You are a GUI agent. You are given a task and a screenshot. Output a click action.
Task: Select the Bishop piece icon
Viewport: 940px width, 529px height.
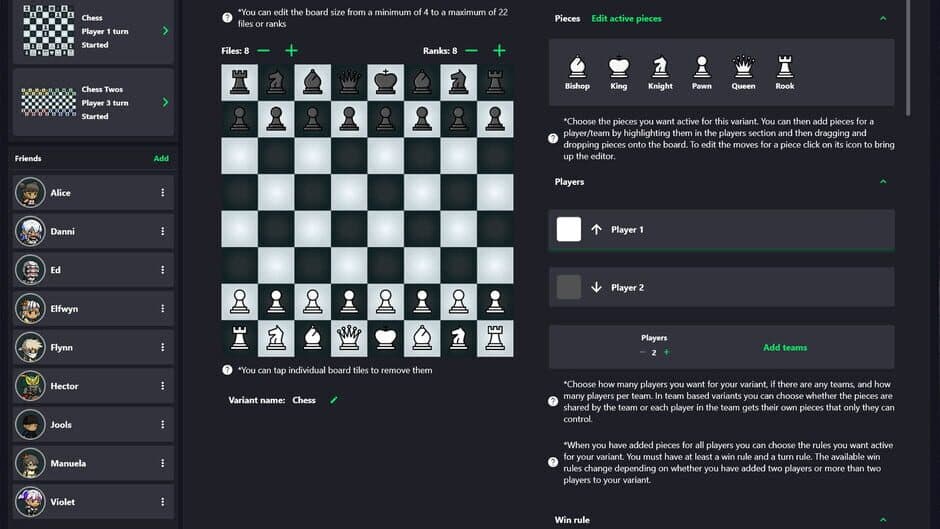(577, 67)
